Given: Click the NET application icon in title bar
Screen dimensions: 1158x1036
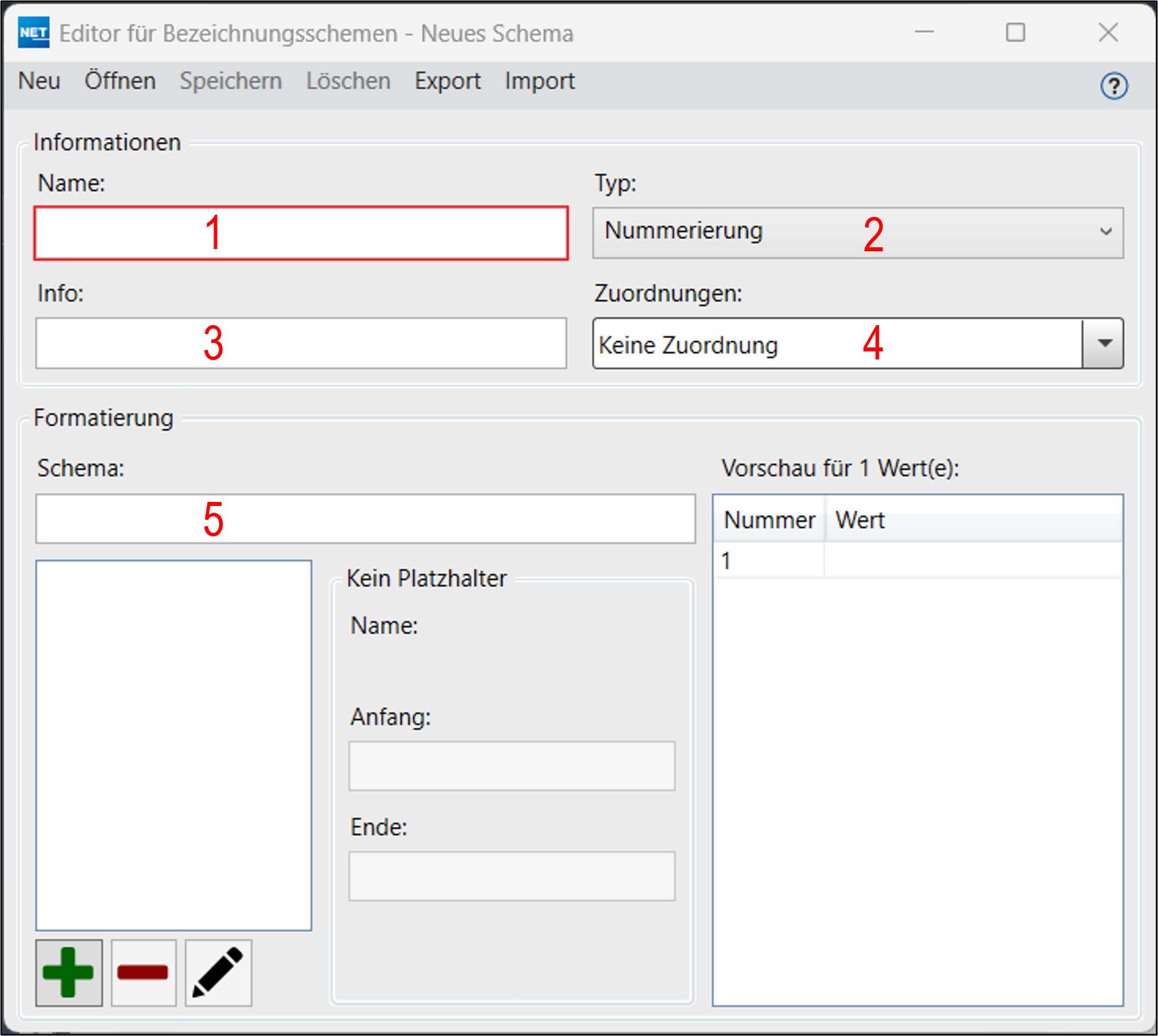Looking at the screenshot, I should (x=33, y=33).
